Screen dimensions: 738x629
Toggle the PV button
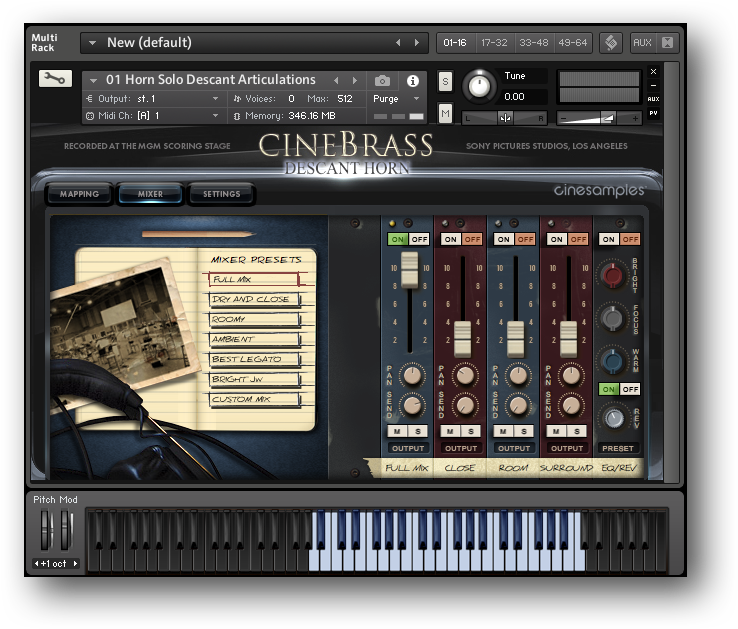click(653, 113)
